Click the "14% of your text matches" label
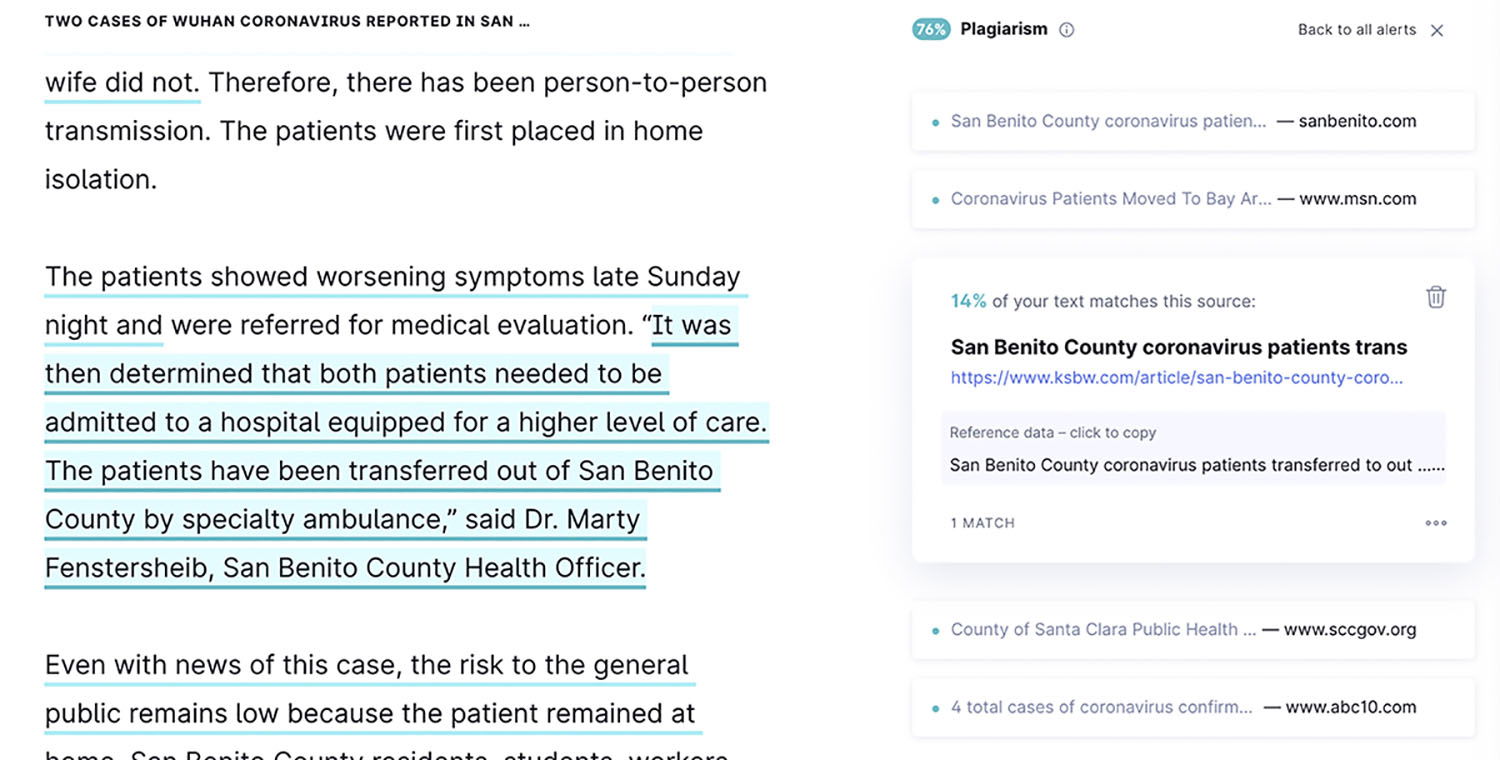This screenshot has height=760, width=1500. tap(1103, 301)
